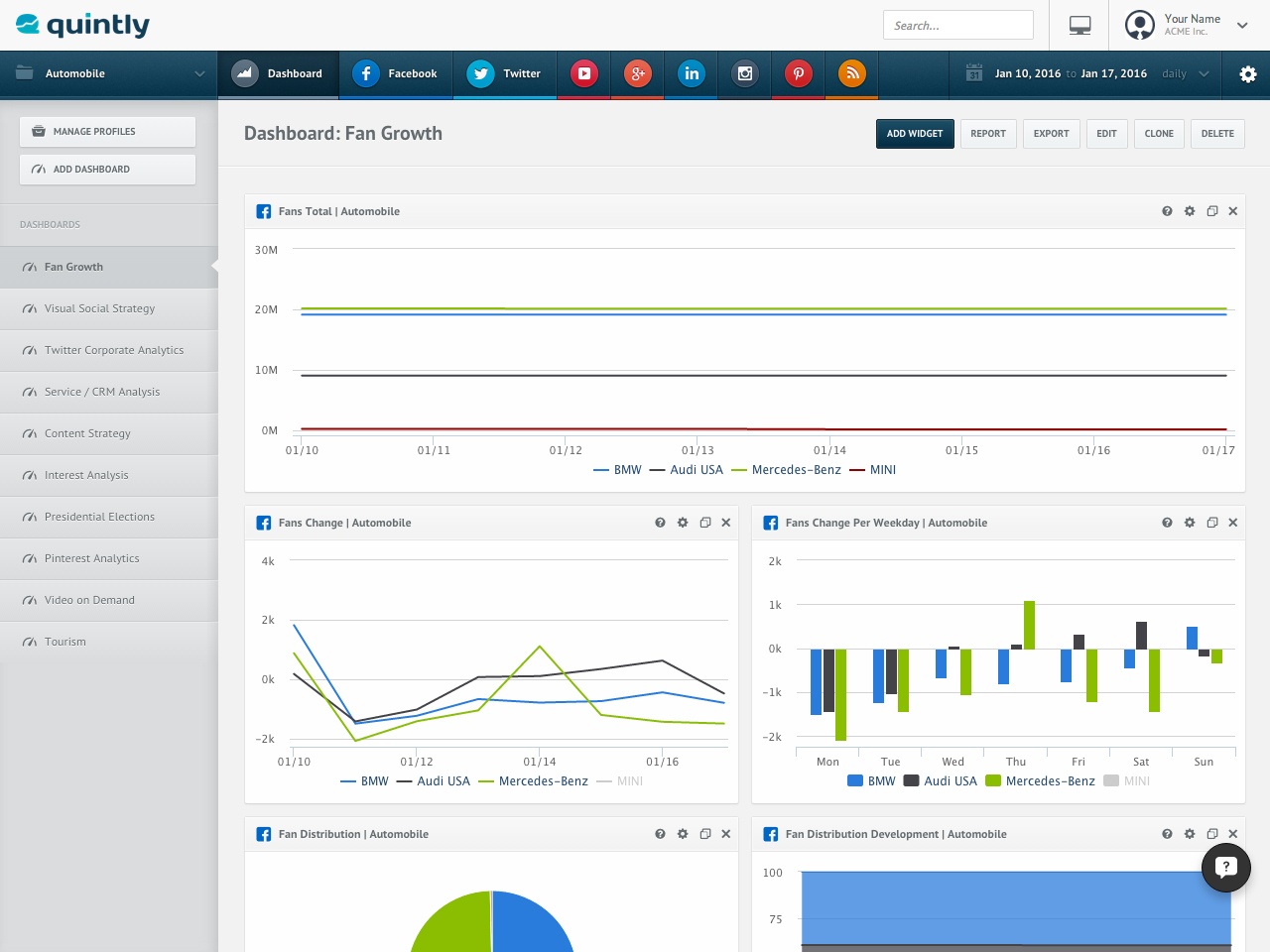Open the Pinterest Analytics dashboard

109,558
